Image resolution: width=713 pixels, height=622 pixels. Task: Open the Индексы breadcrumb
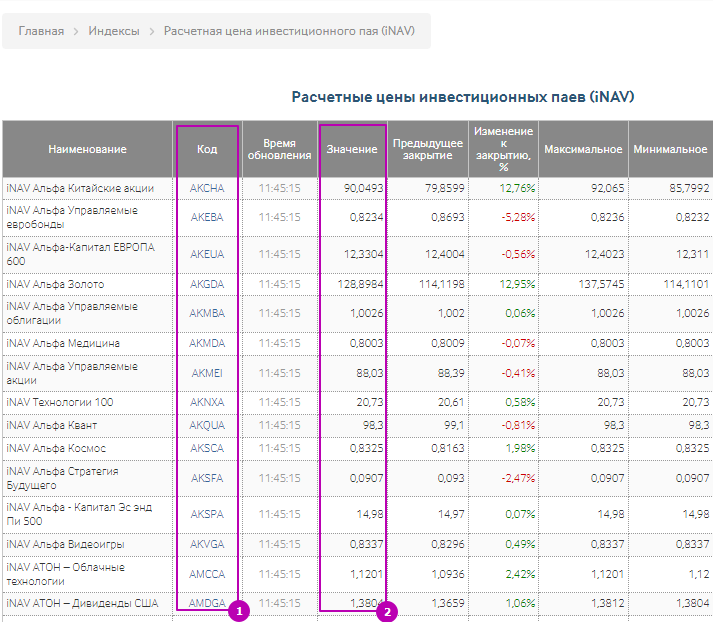[114, 31]
